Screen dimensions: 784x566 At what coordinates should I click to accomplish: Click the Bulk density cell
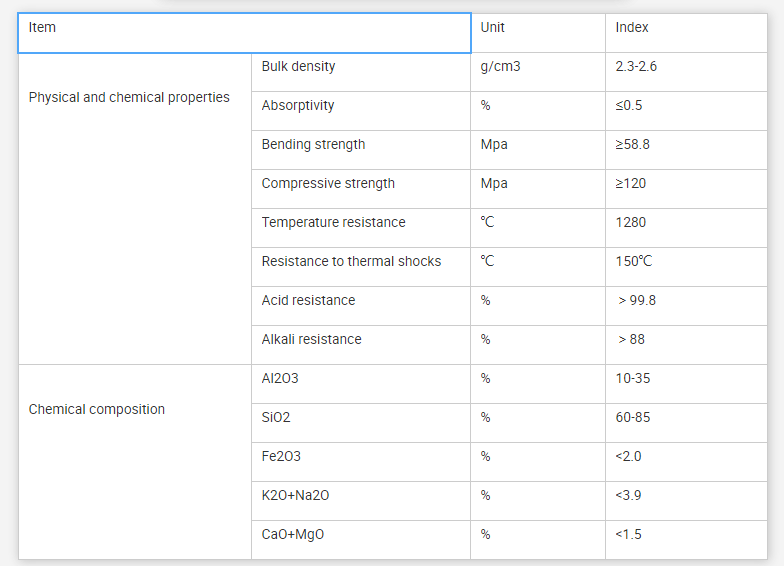coord(360,71)
